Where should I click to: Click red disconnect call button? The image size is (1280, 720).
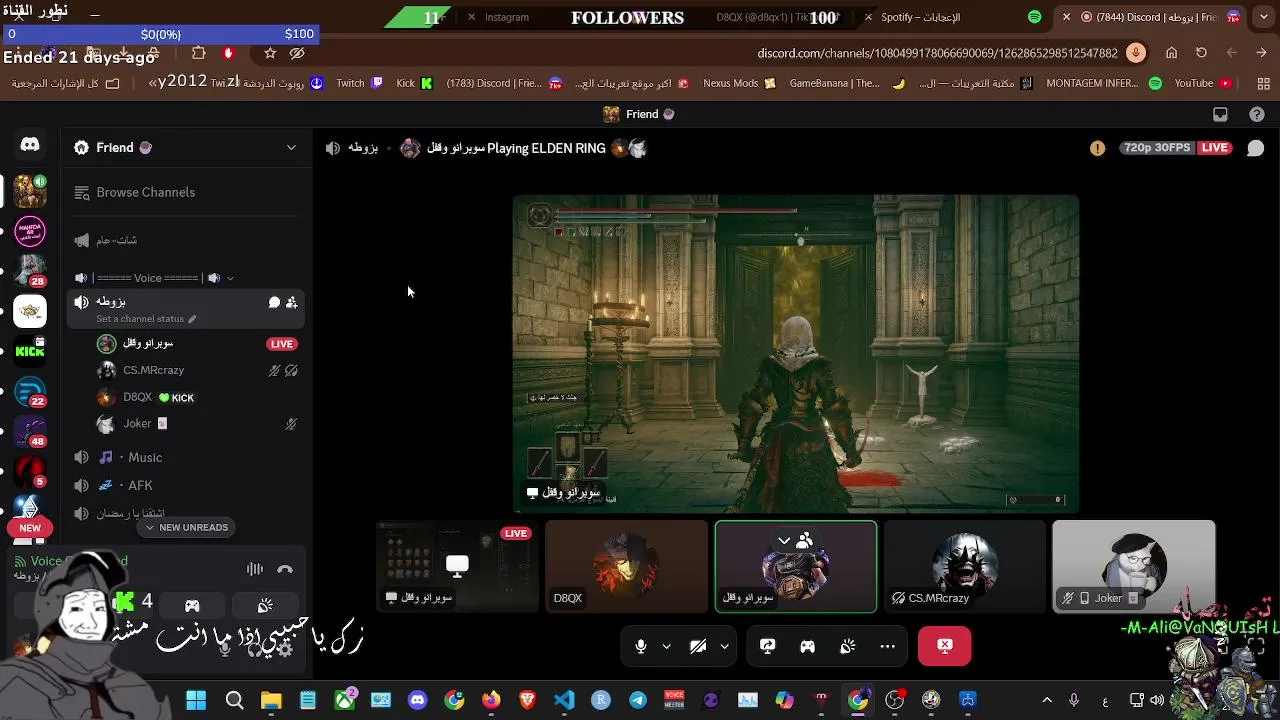click(944, 646)
